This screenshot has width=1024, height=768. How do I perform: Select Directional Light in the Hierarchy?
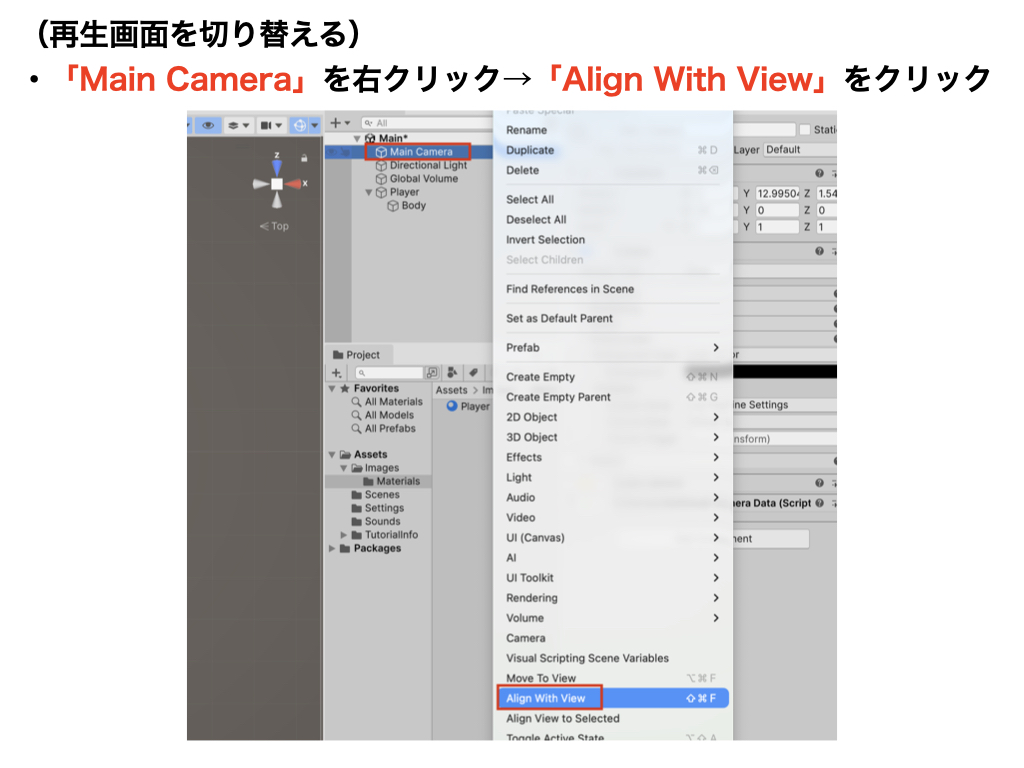(x=428, y=165)
